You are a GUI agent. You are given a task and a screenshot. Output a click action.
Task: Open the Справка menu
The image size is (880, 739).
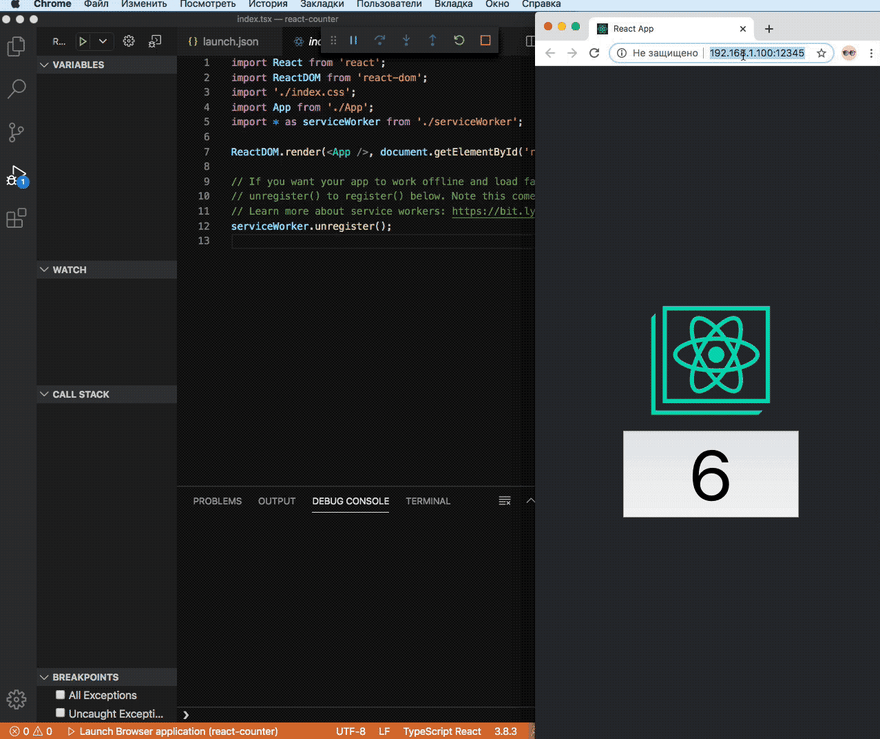541,4
